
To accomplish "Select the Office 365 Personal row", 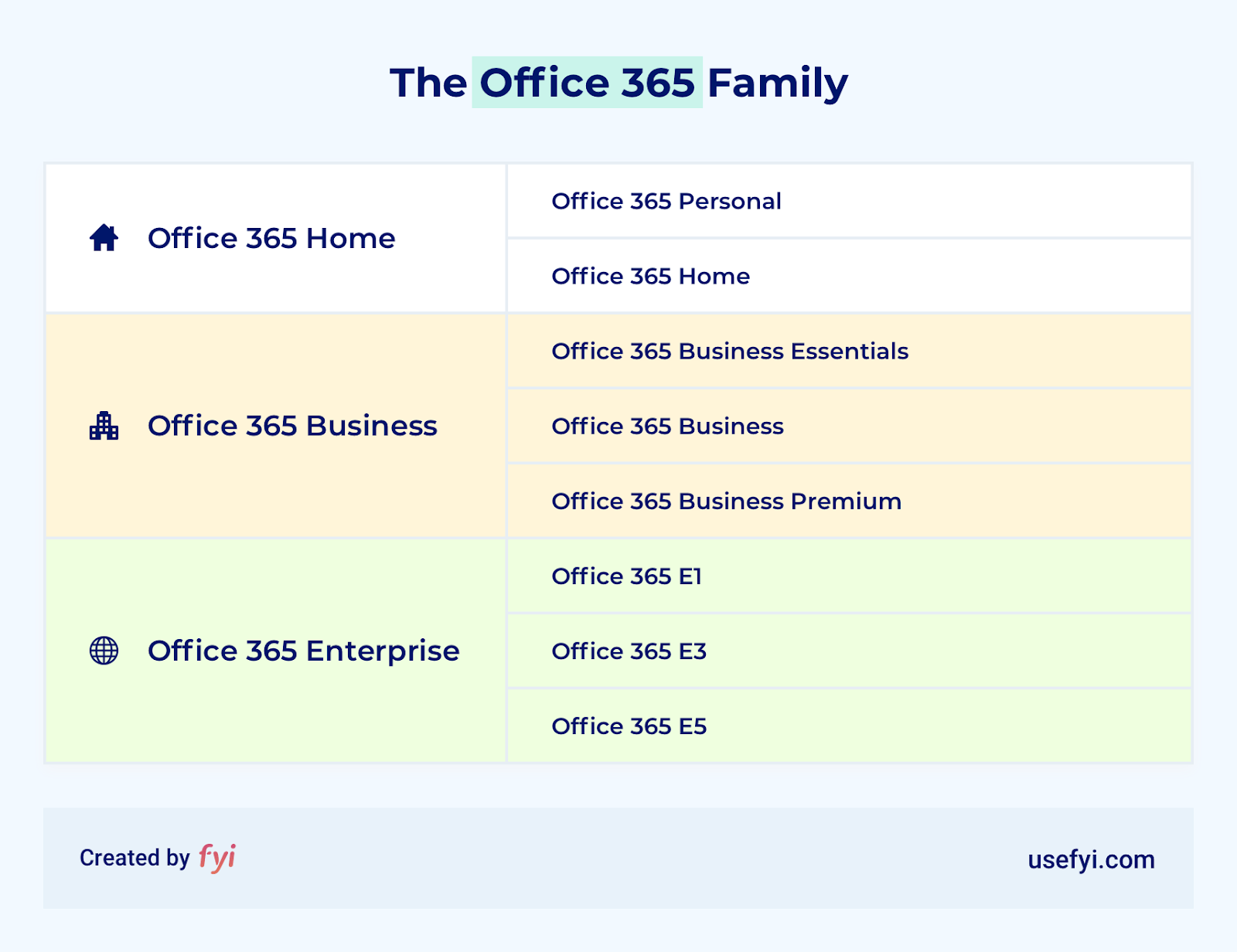I will tap(666, 201).
